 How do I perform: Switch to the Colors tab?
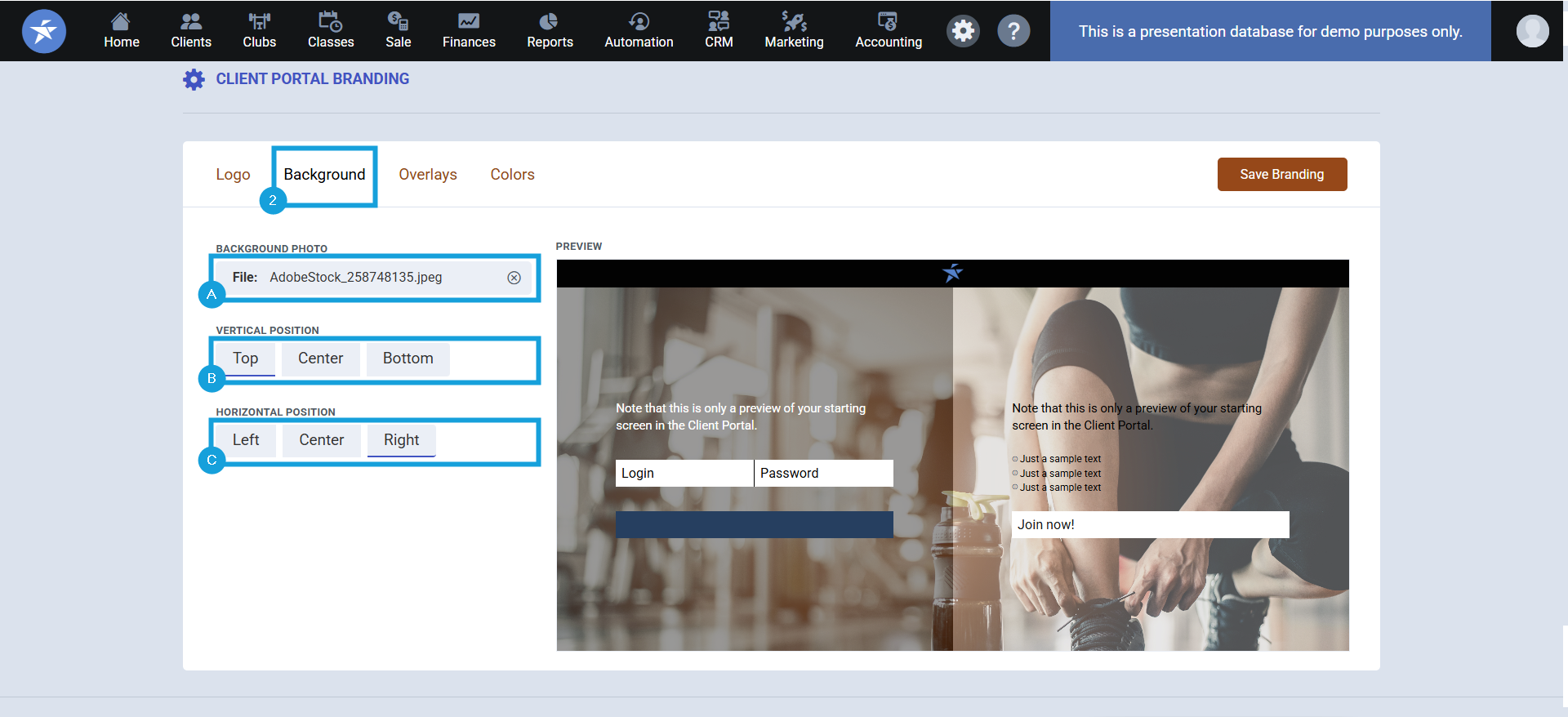coord(512,175)
